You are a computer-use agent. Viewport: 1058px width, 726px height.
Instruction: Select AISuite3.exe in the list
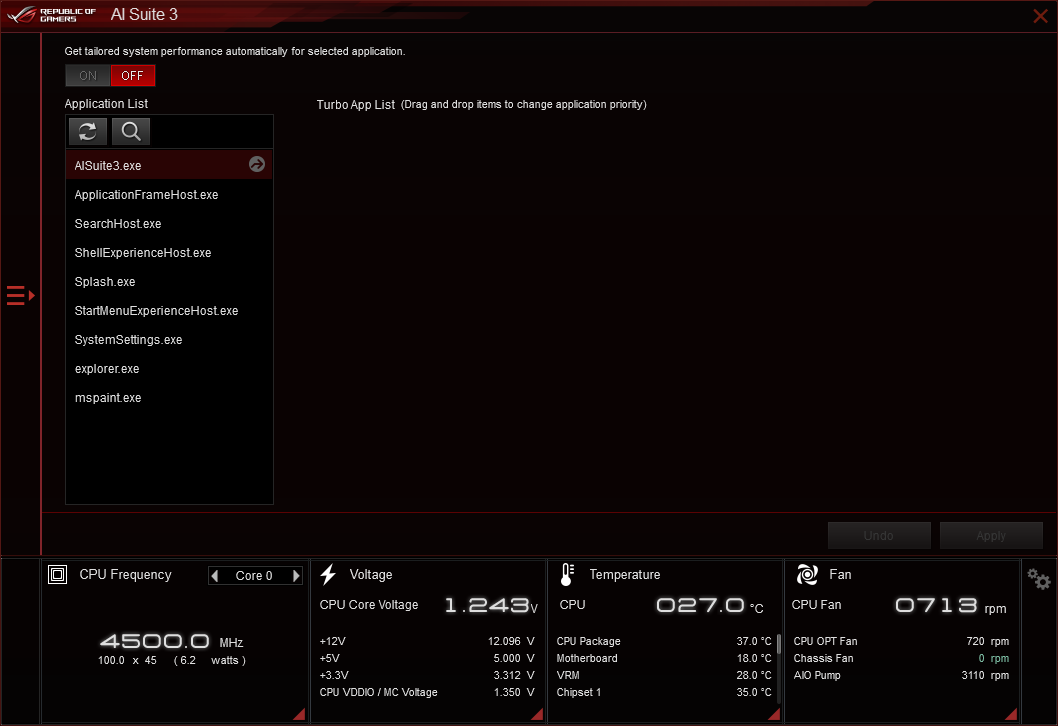169,165
